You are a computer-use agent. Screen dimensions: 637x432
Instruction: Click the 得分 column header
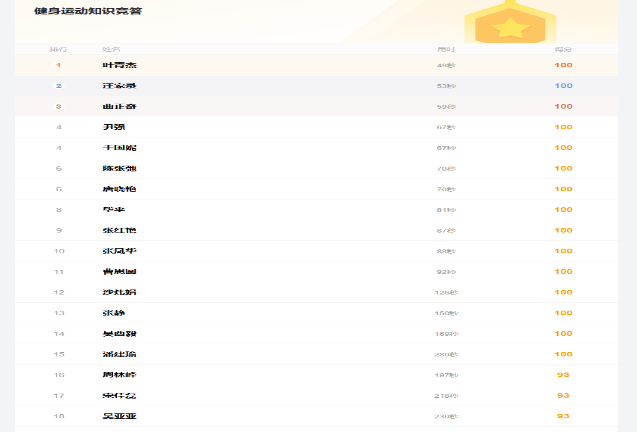coord(563,49)
